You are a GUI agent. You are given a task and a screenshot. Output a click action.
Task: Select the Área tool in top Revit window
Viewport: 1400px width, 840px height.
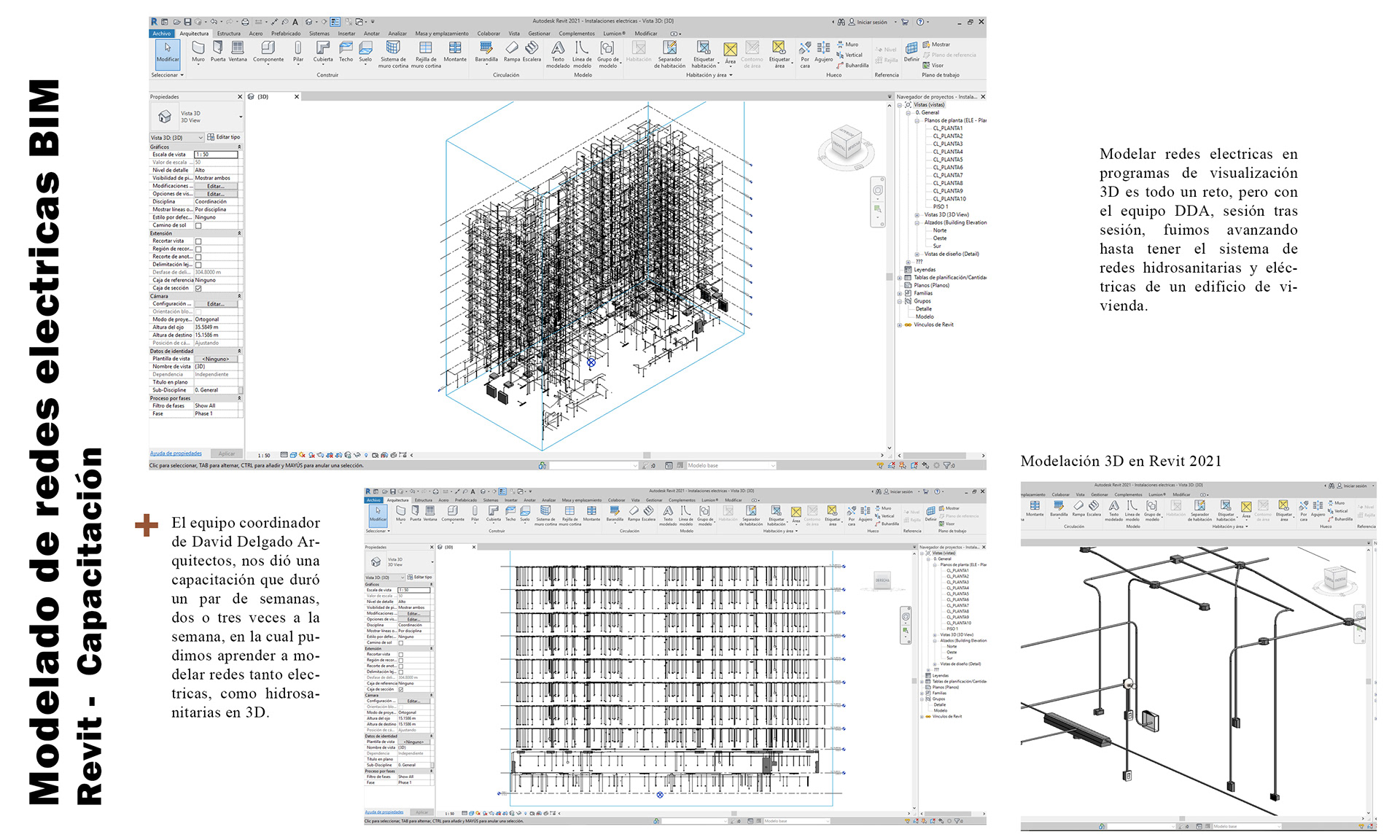730,53
